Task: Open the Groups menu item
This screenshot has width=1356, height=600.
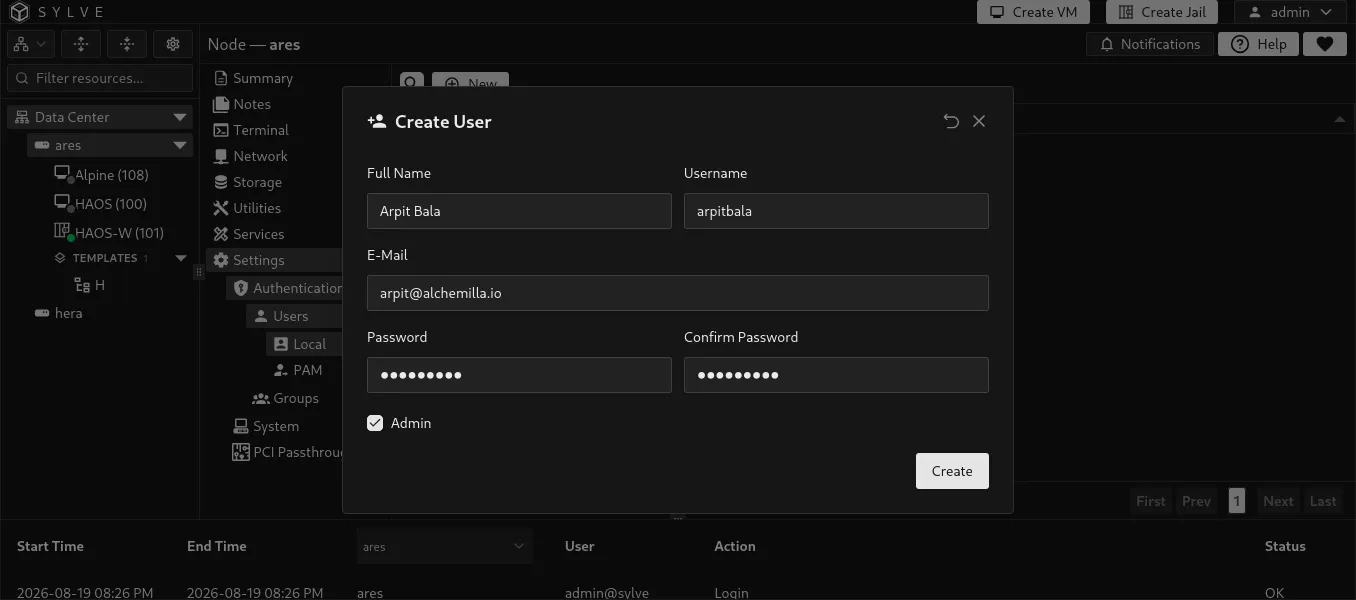Action: pyautogui.click(x=285, y=398)
